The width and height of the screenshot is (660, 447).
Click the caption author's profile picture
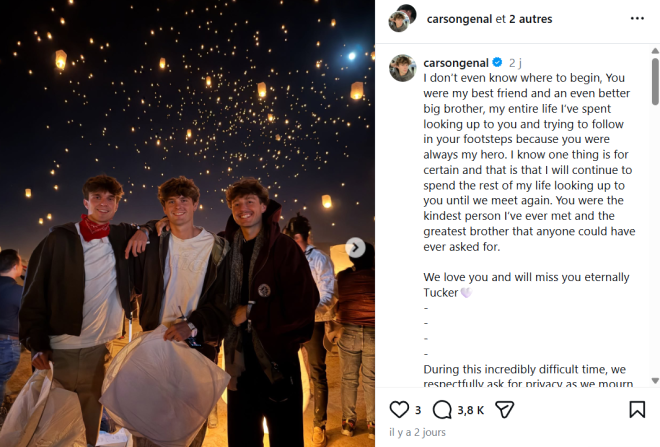[x=402, y=68]
